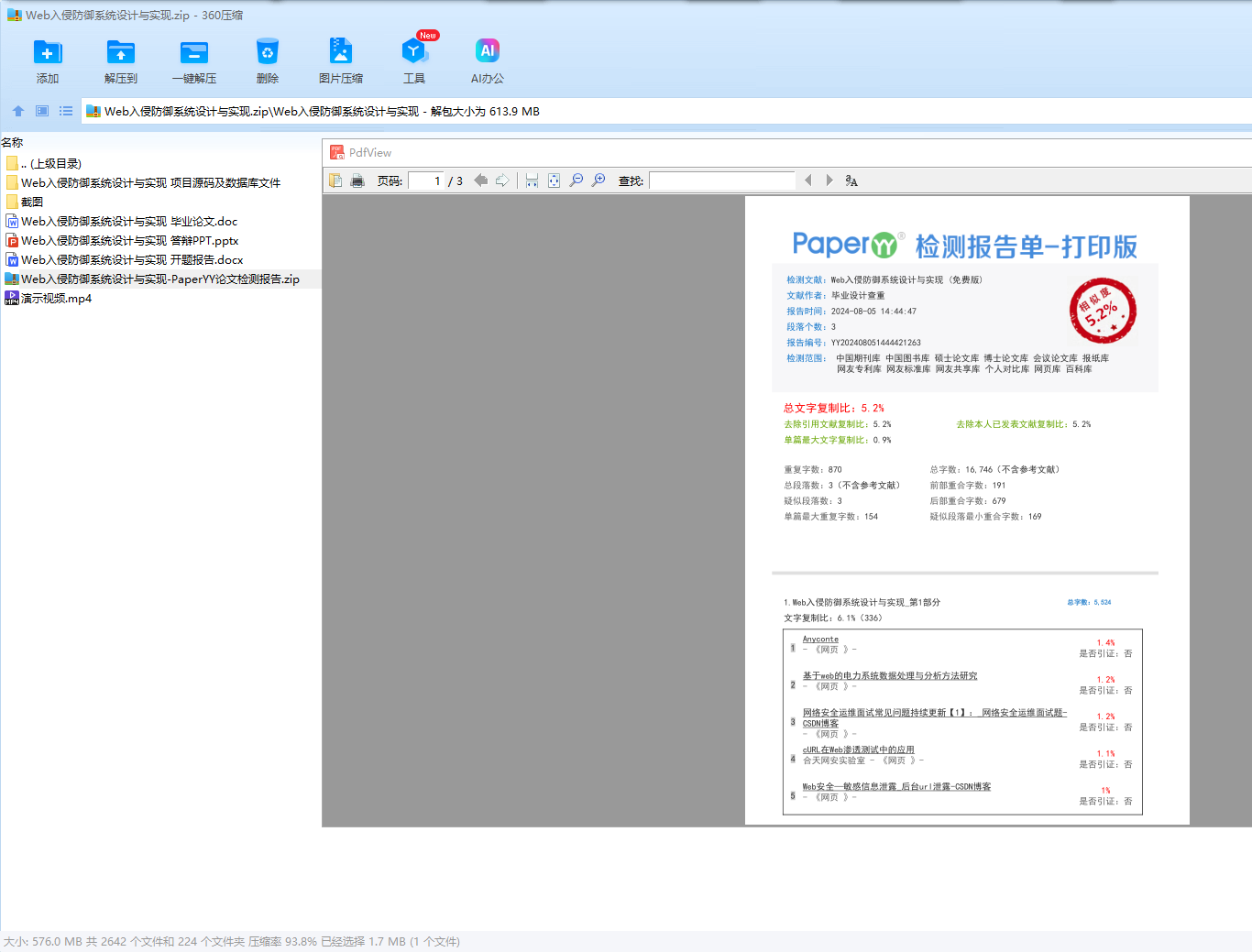
Task: Click the 总字数: 5,524 blue text
Action: [1089, 602]
